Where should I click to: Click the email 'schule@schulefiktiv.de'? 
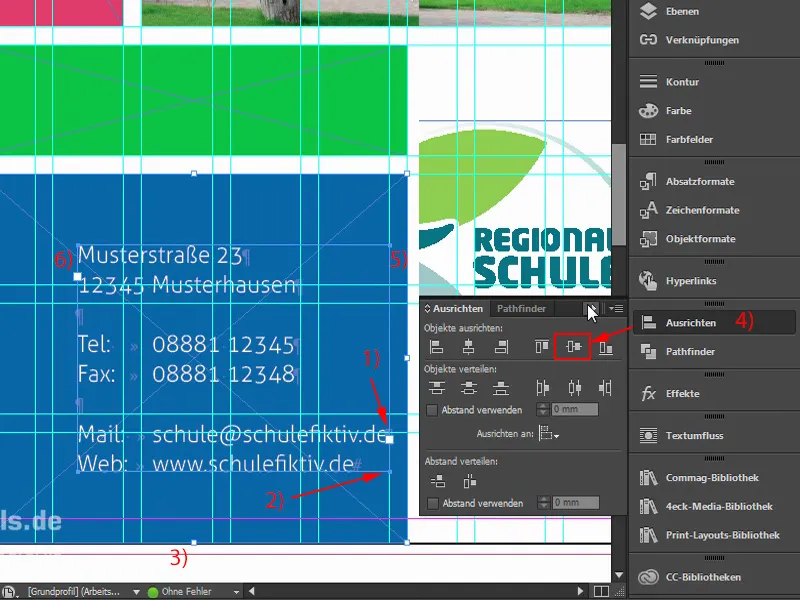coord(269,434)
